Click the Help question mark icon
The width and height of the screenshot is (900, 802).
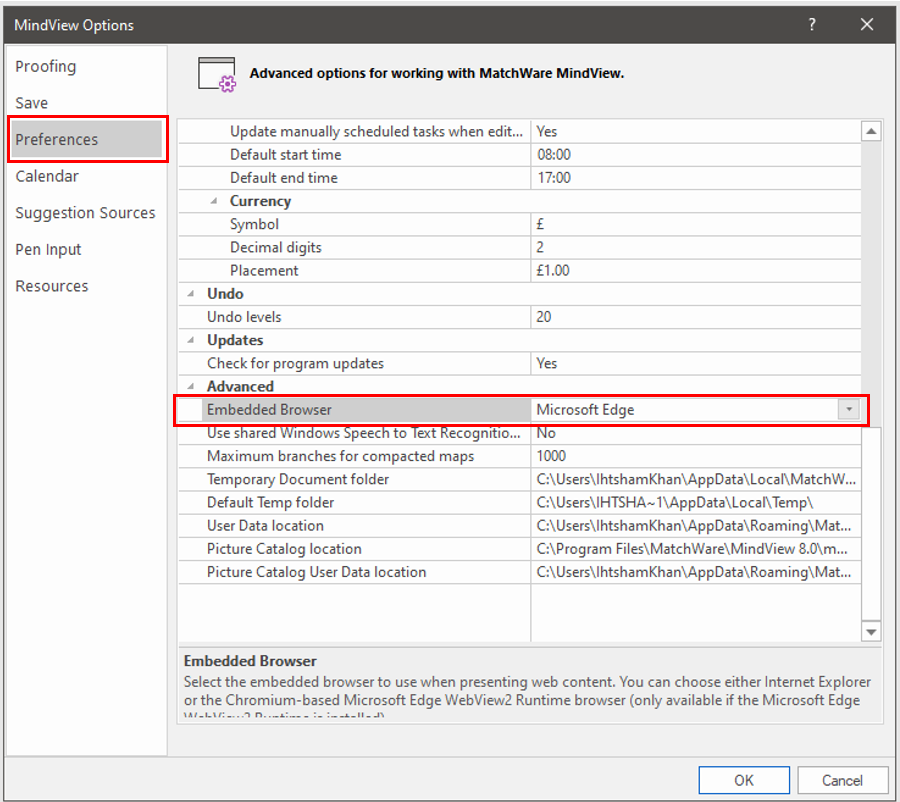[x=812, y=25]
